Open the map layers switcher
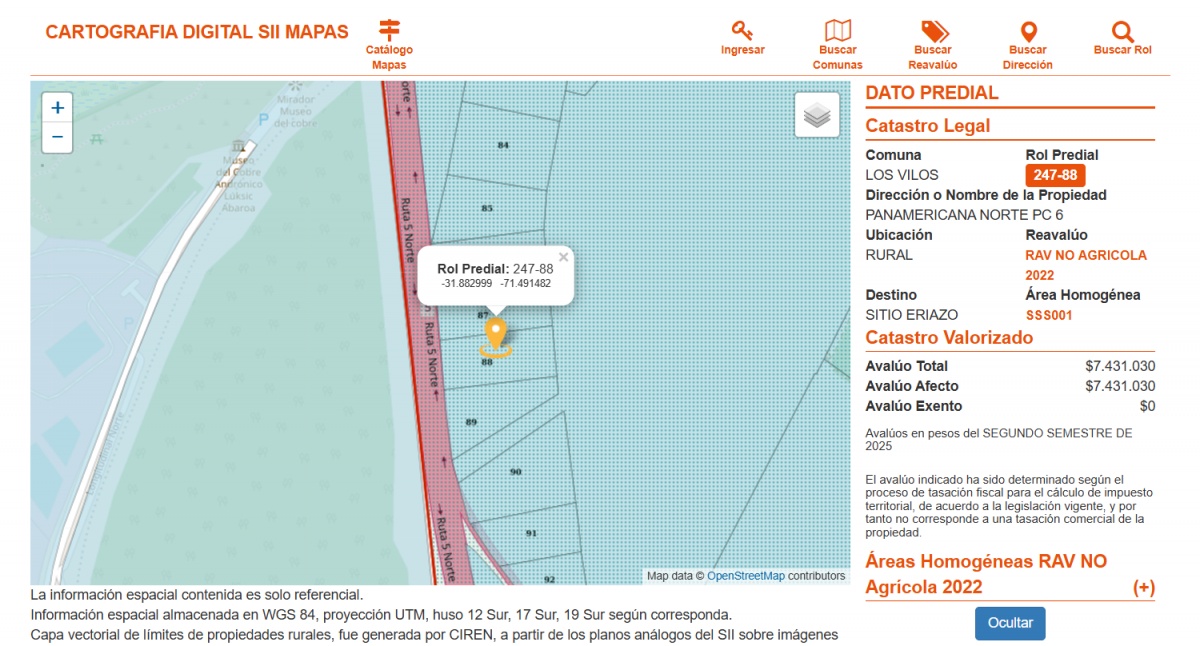 pyautogui.click(x=817, y=115)
